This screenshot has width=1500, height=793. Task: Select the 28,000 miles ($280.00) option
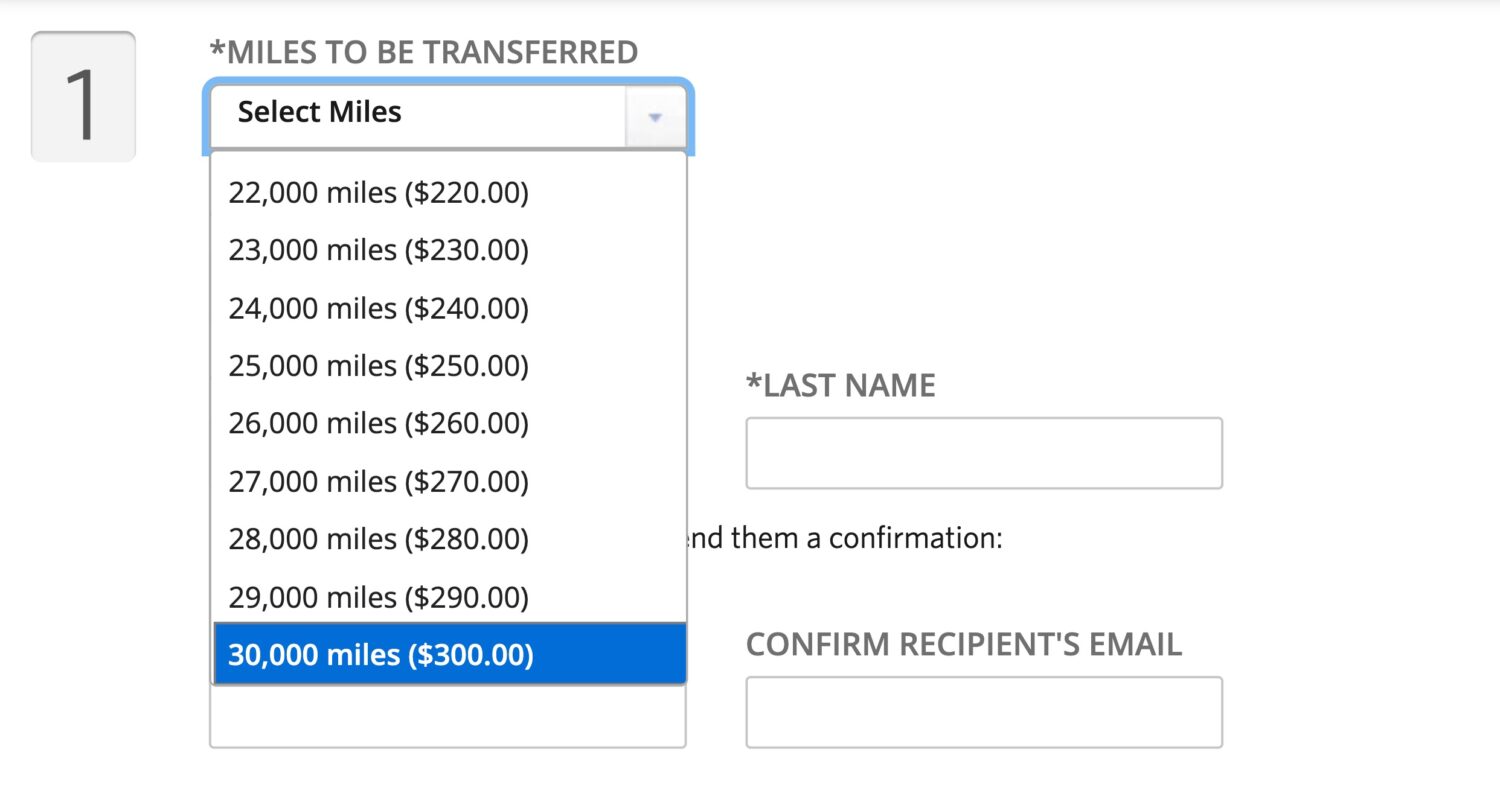(378, 539)
